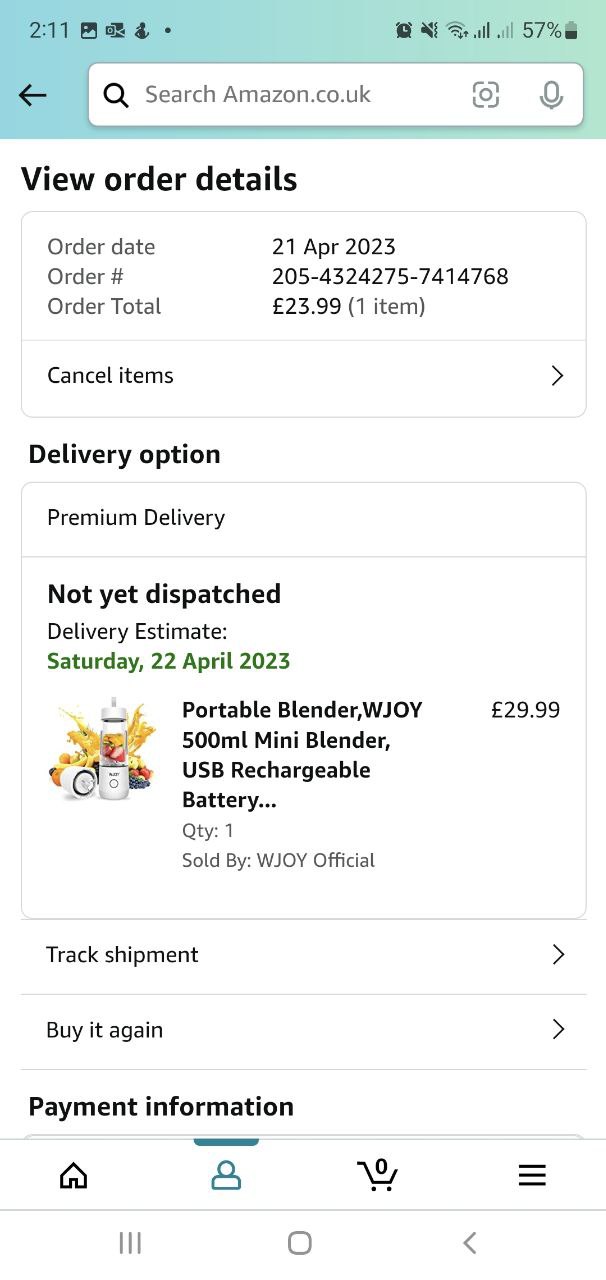Tap the Android back navigation button
The height and width of the screenshot is (1280, 606).
[x=470, y=1243]
